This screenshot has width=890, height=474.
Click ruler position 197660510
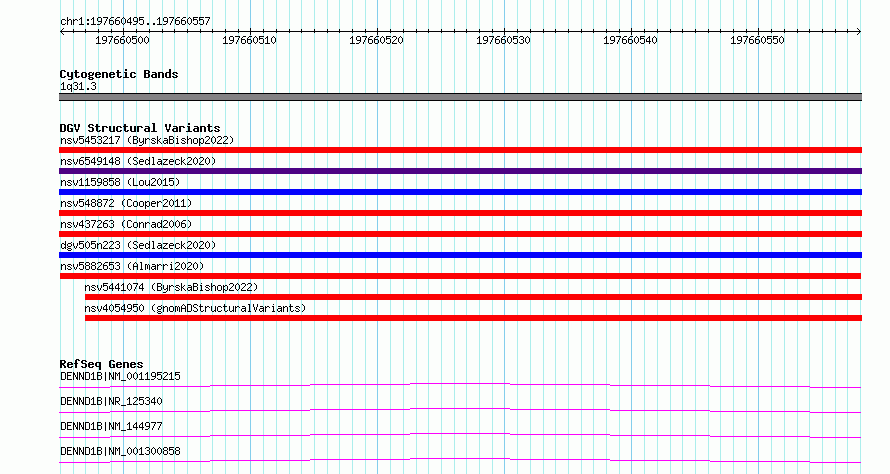point(249,40)
